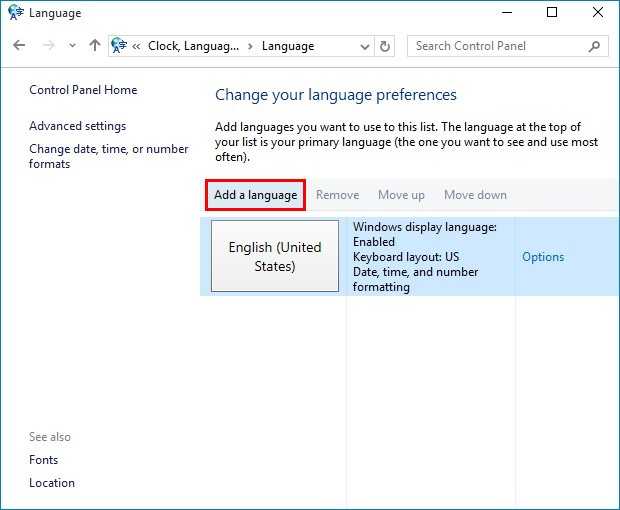This screenshot has width=620, height=510.
Task: Click the Forward navigation arrow
Action: click(48, 45)
